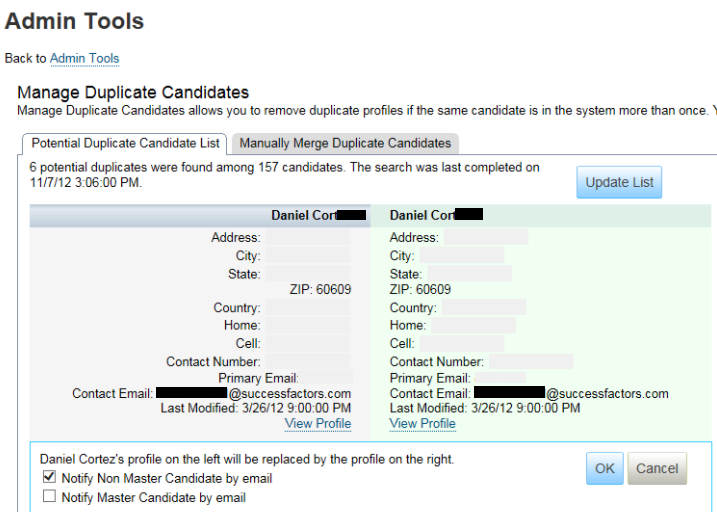This screenshot has width=717, height=512.
Task: Uncheck Notify Non Master Candidate by email
Action: pos(49,477)
